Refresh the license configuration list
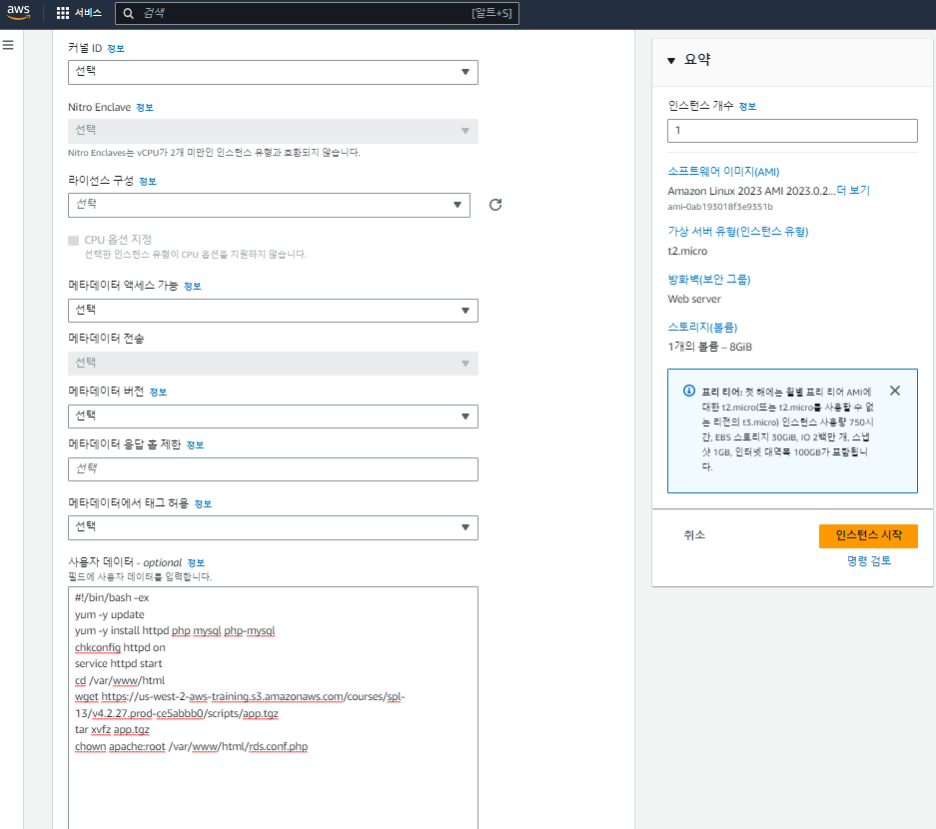The height and width of the screenshot is (829, 936). pyautogui.click(x=495, y=205)
